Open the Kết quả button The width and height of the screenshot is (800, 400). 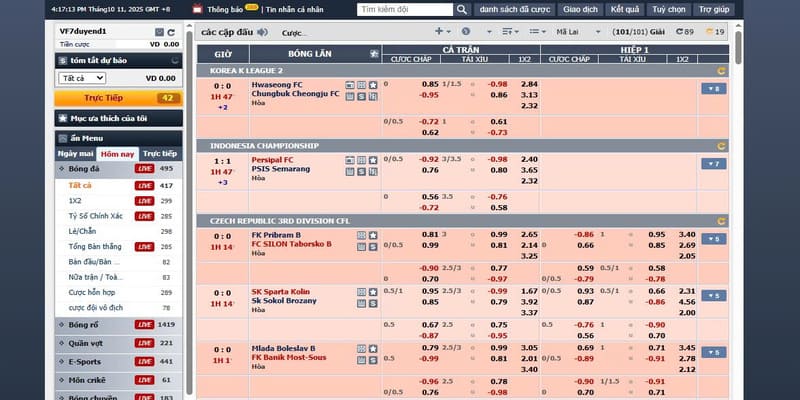tap(624, 10)
